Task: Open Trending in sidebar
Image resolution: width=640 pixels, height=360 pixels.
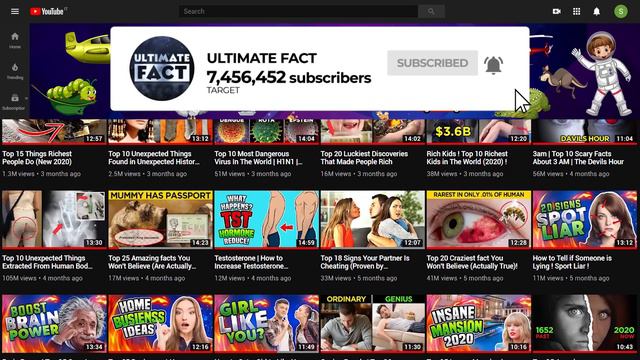Action: coord(15,71)
